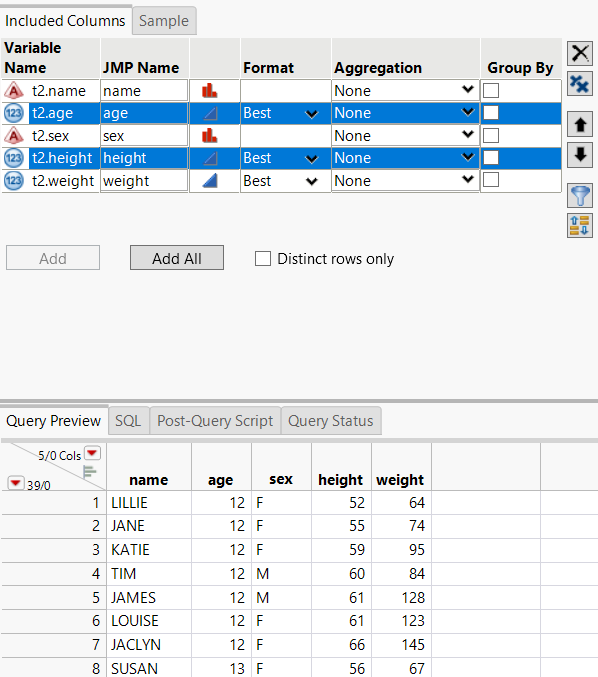Image resolution: width=598 pixels, height=677 pixels.
Task: Click the character type icon for t2.sex
Action: click(x=14, y=136)
